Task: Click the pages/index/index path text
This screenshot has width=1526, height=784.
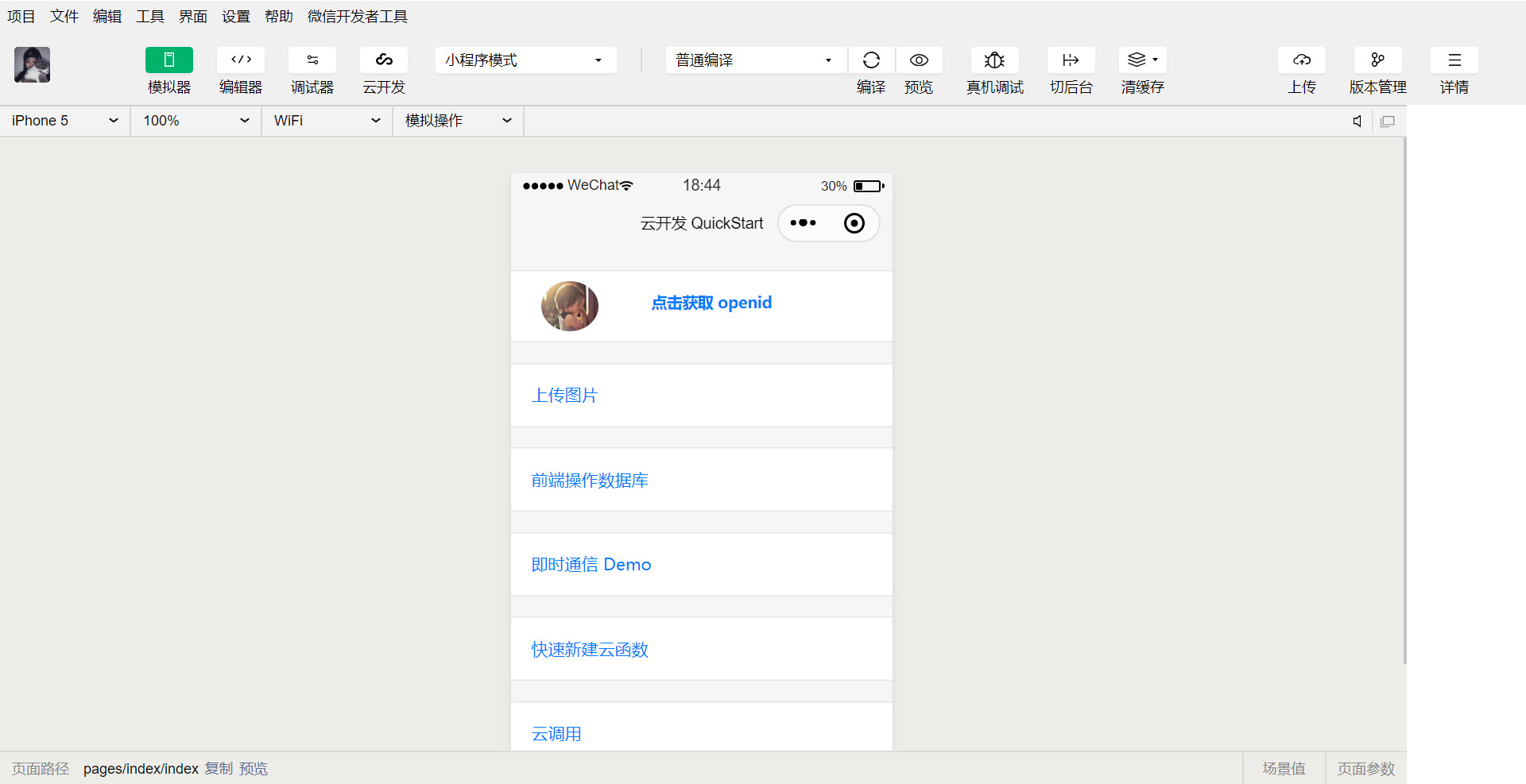Action: 141,769
